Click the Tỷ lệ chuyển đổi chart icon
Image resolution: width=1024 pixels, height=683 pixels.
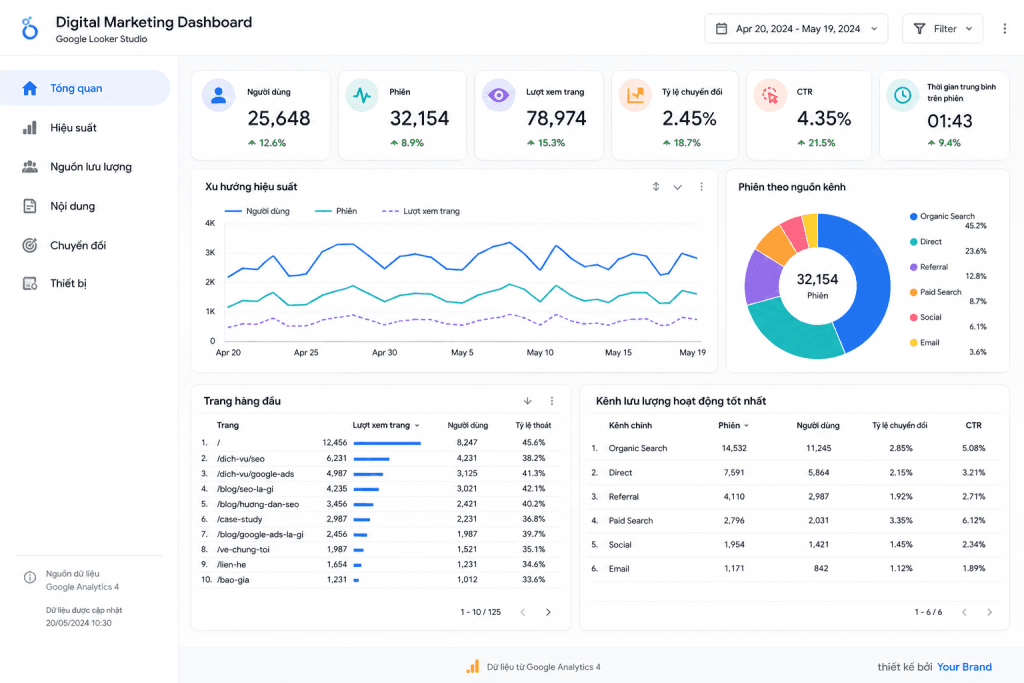pos(635,95)
